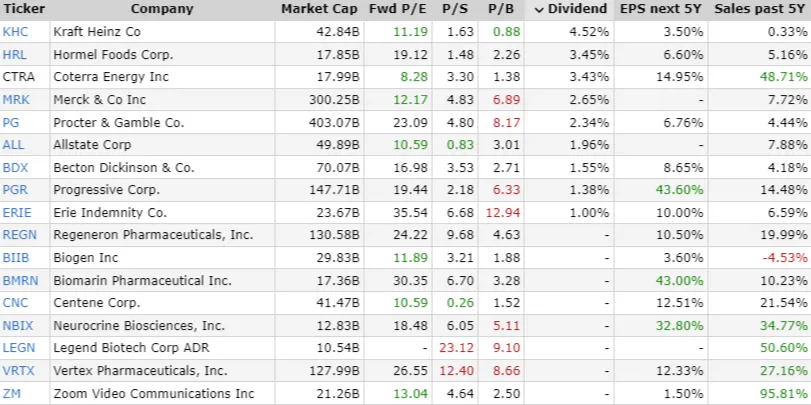Screen dimensions: 811x405
Task: Select Procter & Gamble Co. company name
Action: tap(118, 123)
